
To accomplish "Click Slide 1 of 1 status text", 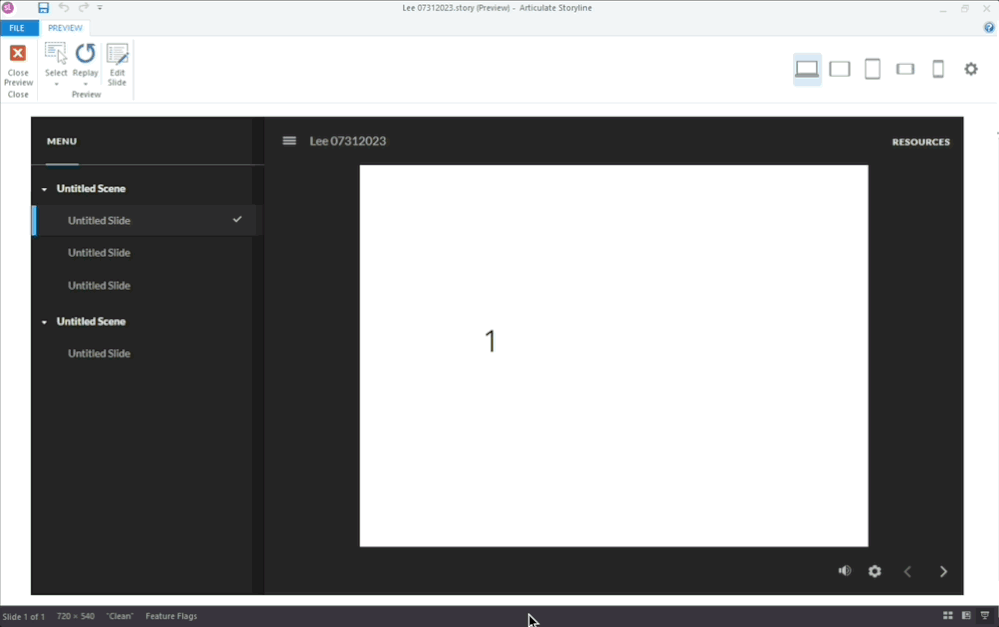I will click(24, 617).
